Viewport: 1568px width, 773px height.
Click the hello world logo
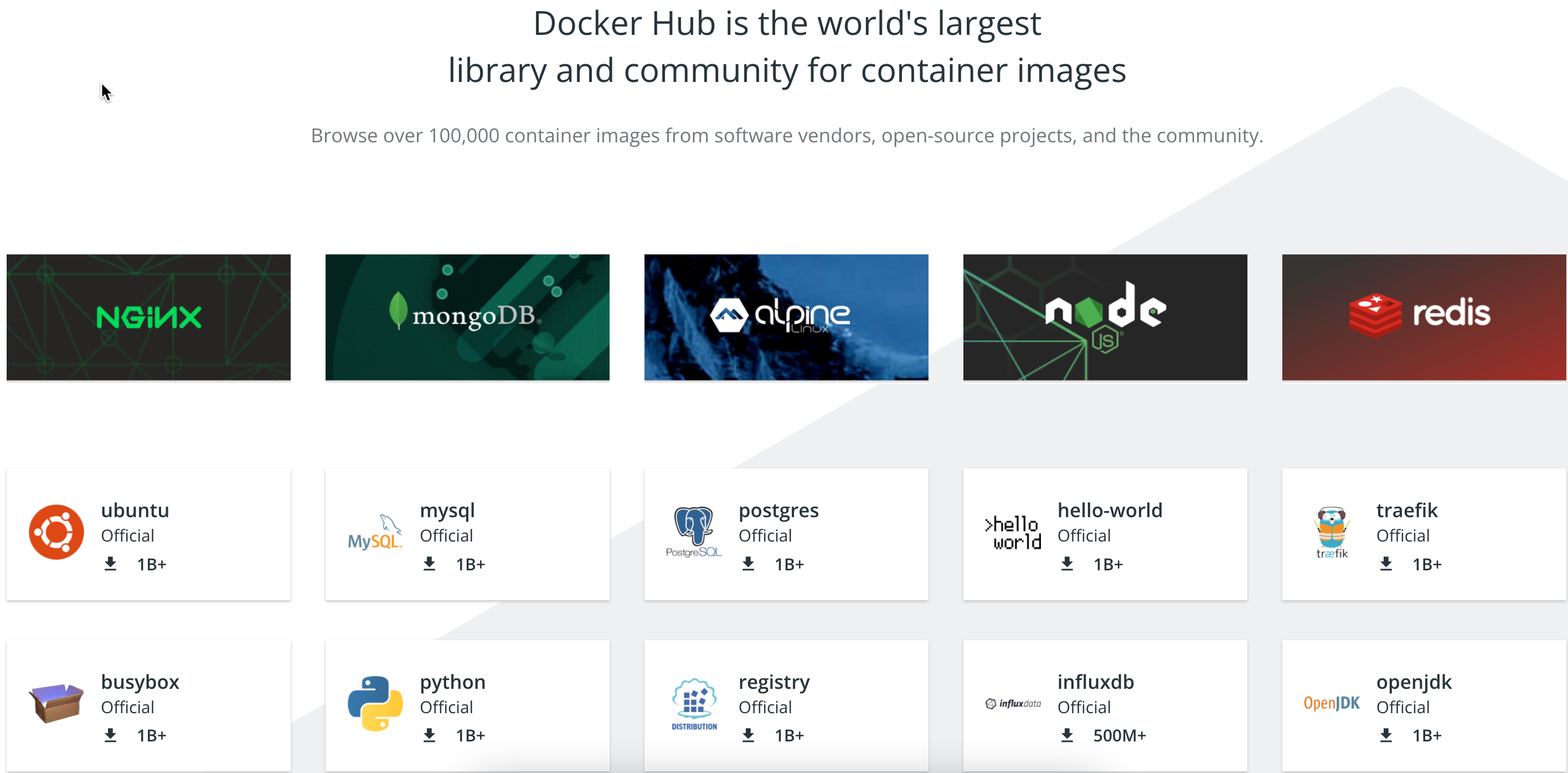tap(1013, 533)
